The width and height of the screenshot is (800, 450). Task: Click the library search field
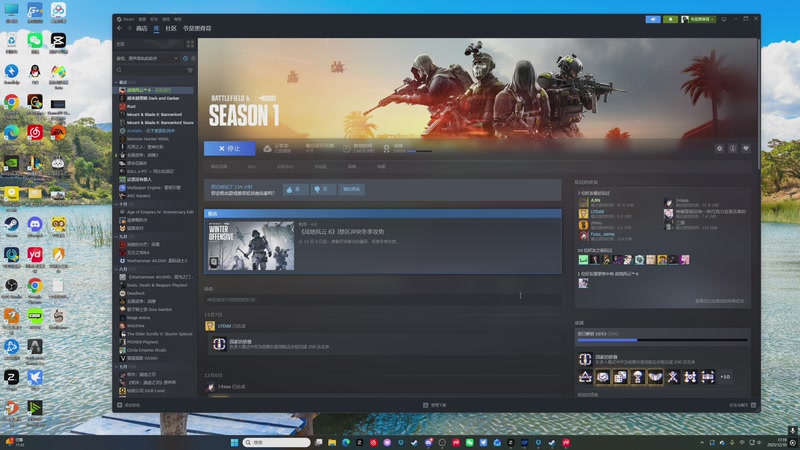tap(151, 70)
